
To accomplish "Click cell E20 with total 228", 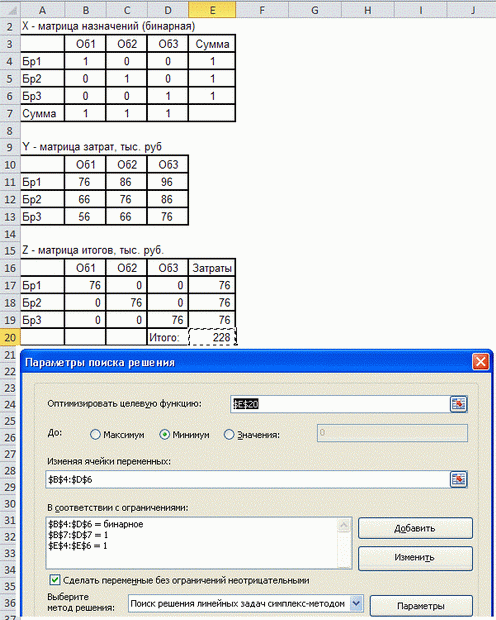I will coord(212,337).
